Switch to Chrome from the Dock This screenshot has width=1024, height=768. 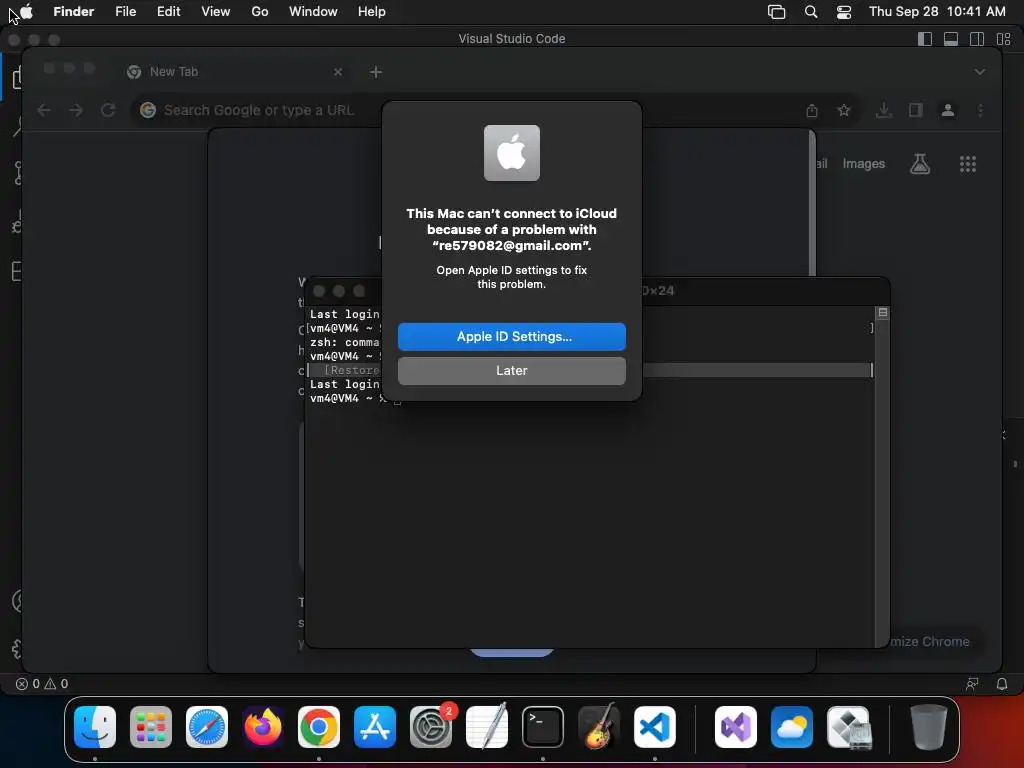(319, 727)
